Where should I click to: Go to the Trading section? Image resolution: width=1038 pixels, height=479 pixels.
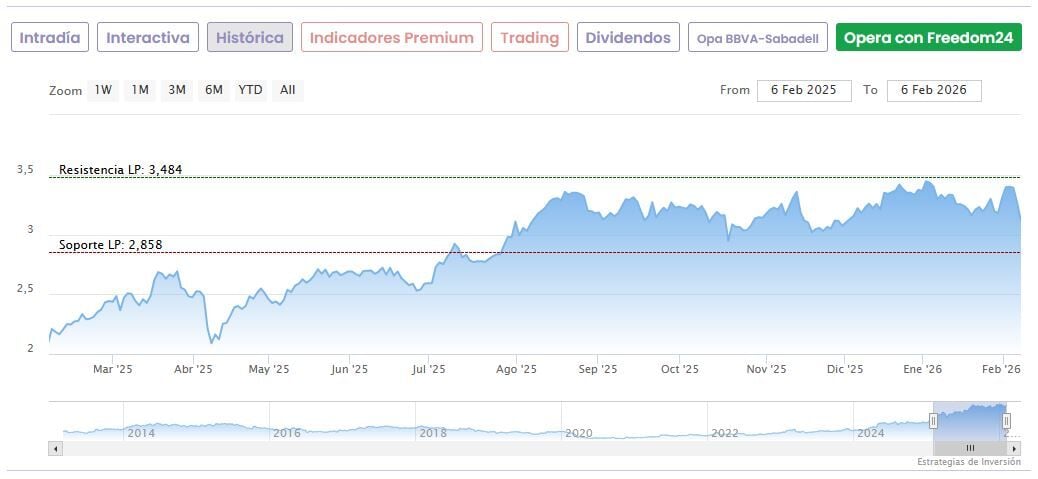coord(530,38)
